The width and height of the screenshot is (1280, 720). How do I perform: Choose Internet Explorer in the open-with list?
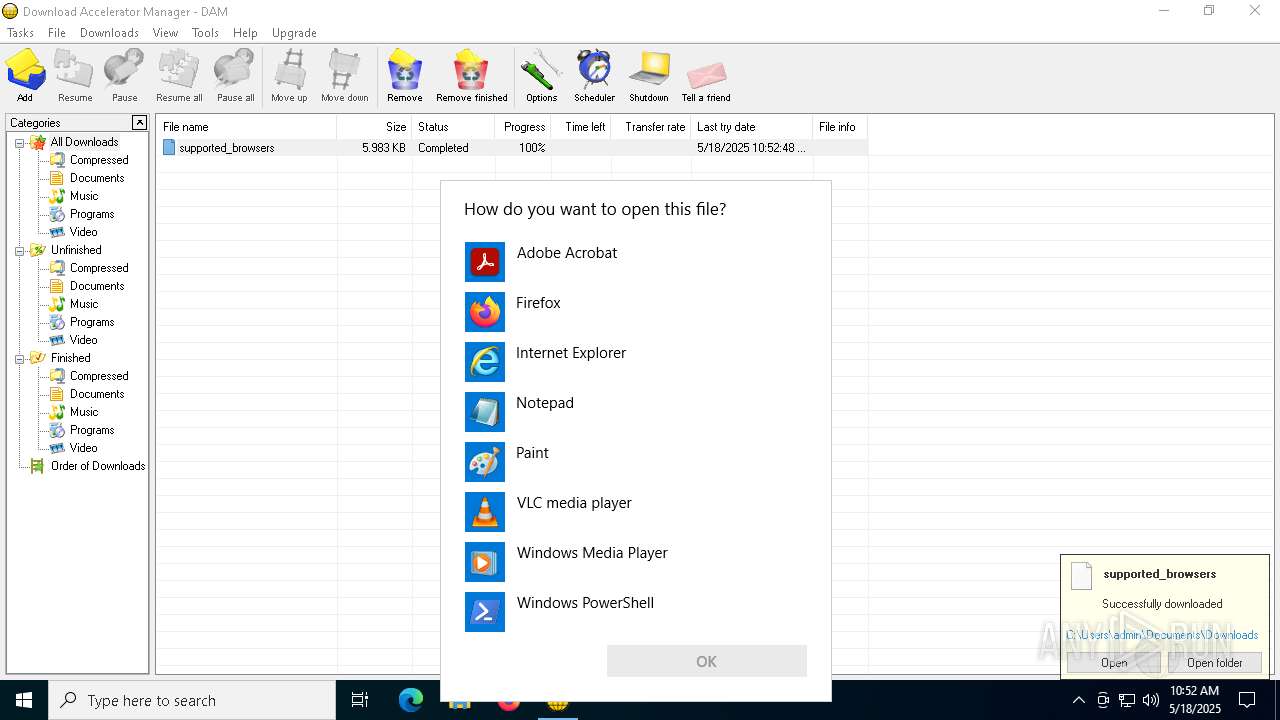[636, 362]
